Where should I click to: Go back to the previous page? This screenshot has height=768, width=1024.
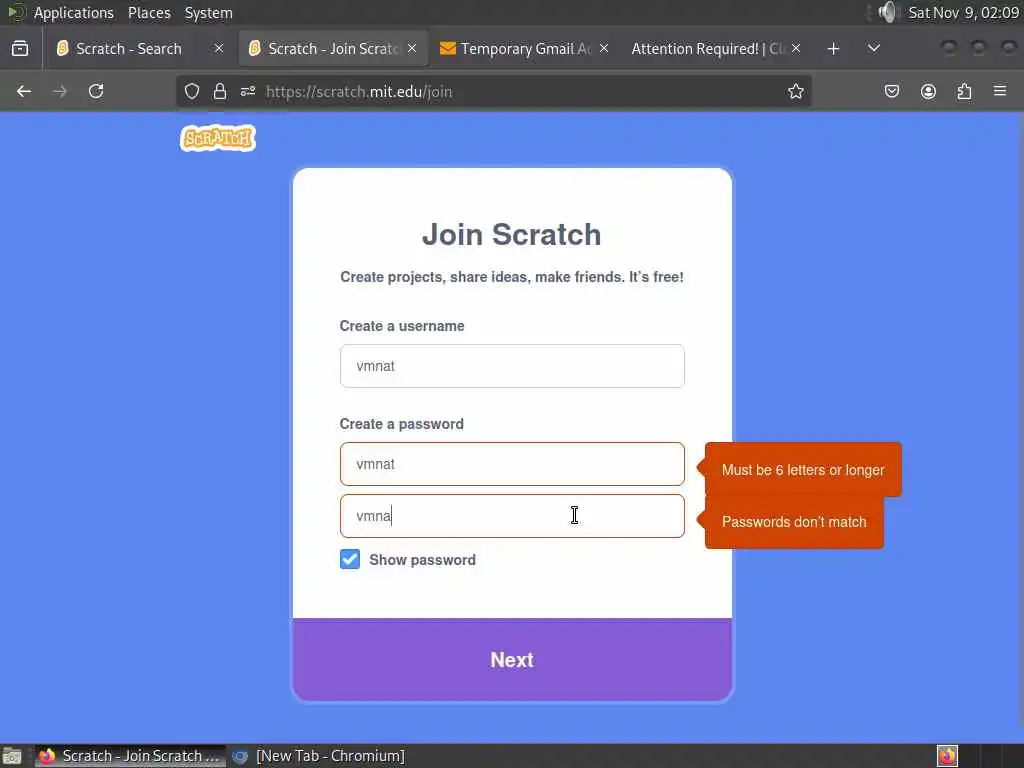[24, 91]
